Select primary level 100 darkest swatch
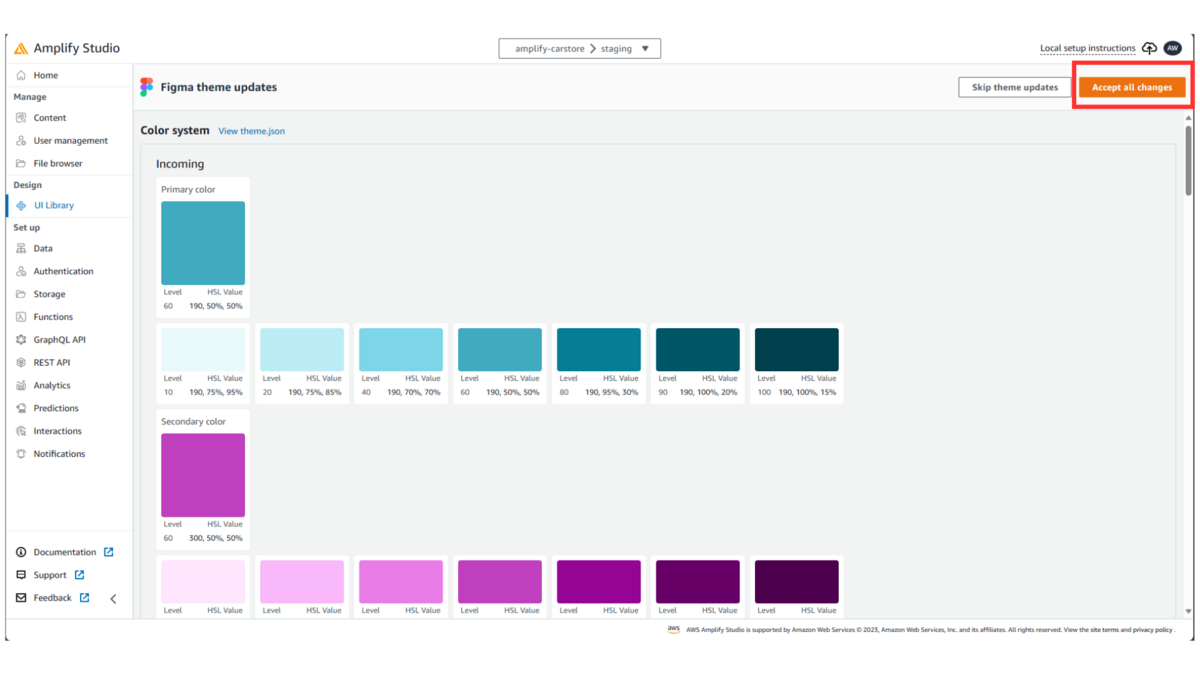Viewport: 1200px width, 675px height. point(797,349)
